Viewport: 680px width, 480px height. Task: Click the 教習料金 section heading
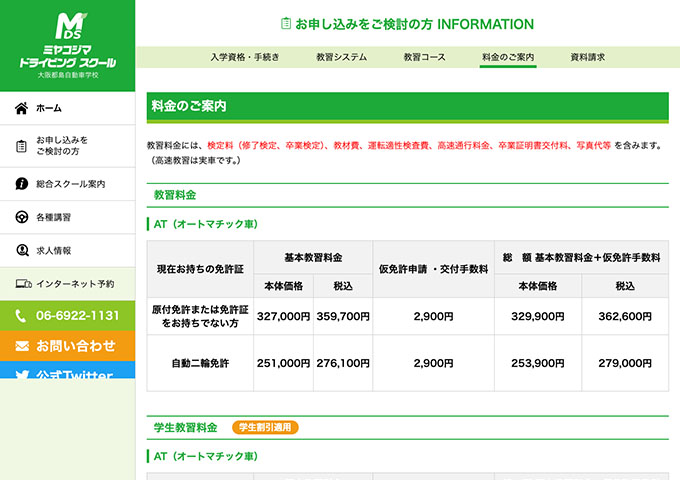tap(175, 195)
